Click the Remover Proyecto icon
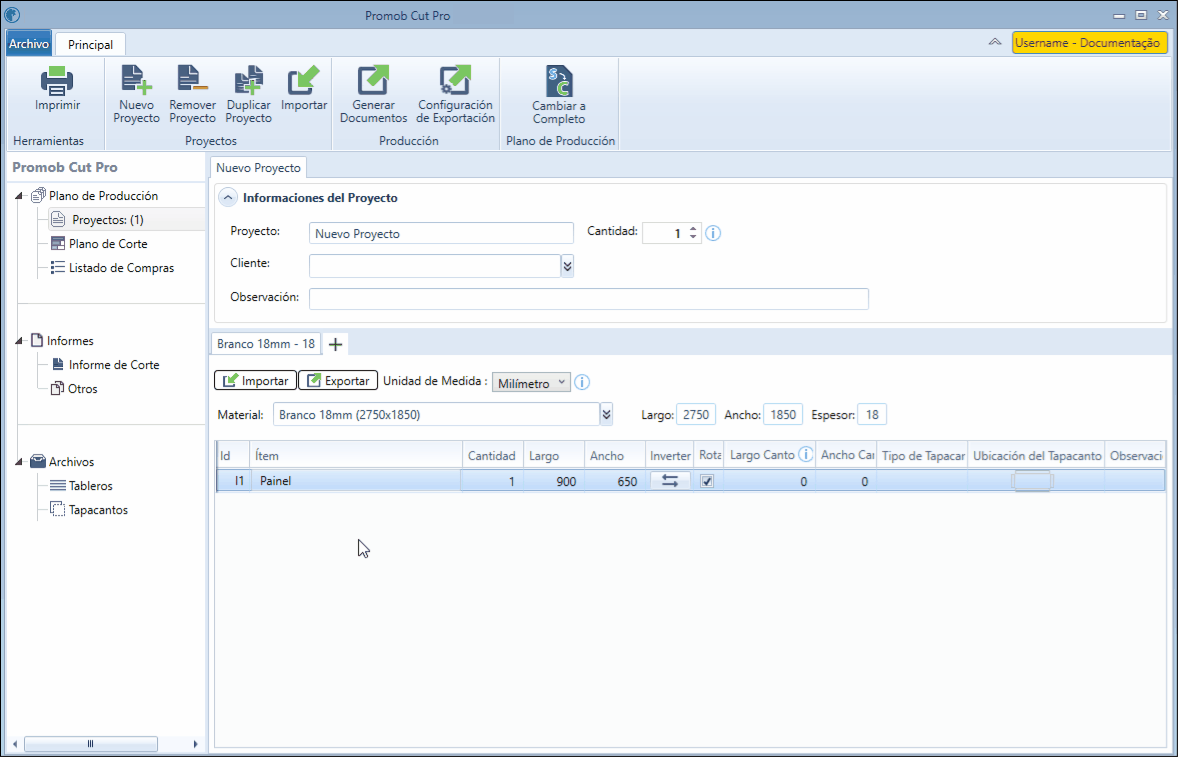The width and height of the screenshot is (1178, 757). [x=192, y=80]
